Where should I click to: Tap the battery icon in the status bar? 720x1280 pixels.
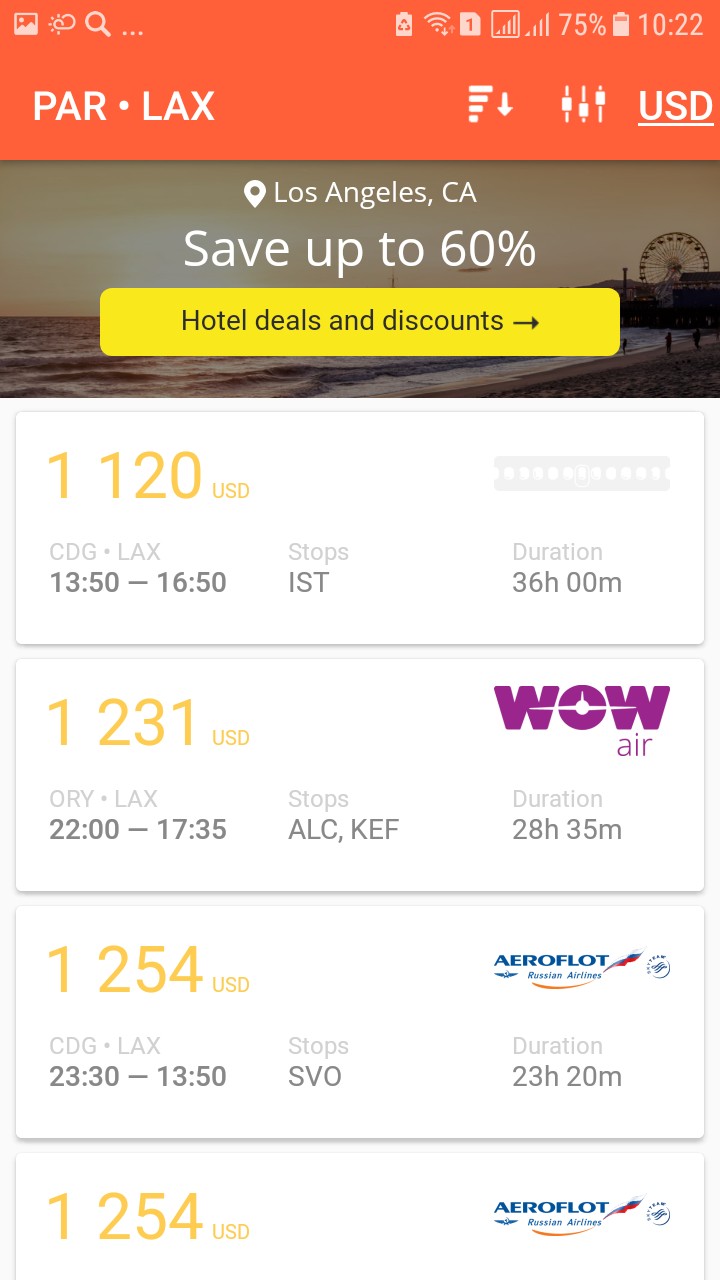click(x=621, y=24)
